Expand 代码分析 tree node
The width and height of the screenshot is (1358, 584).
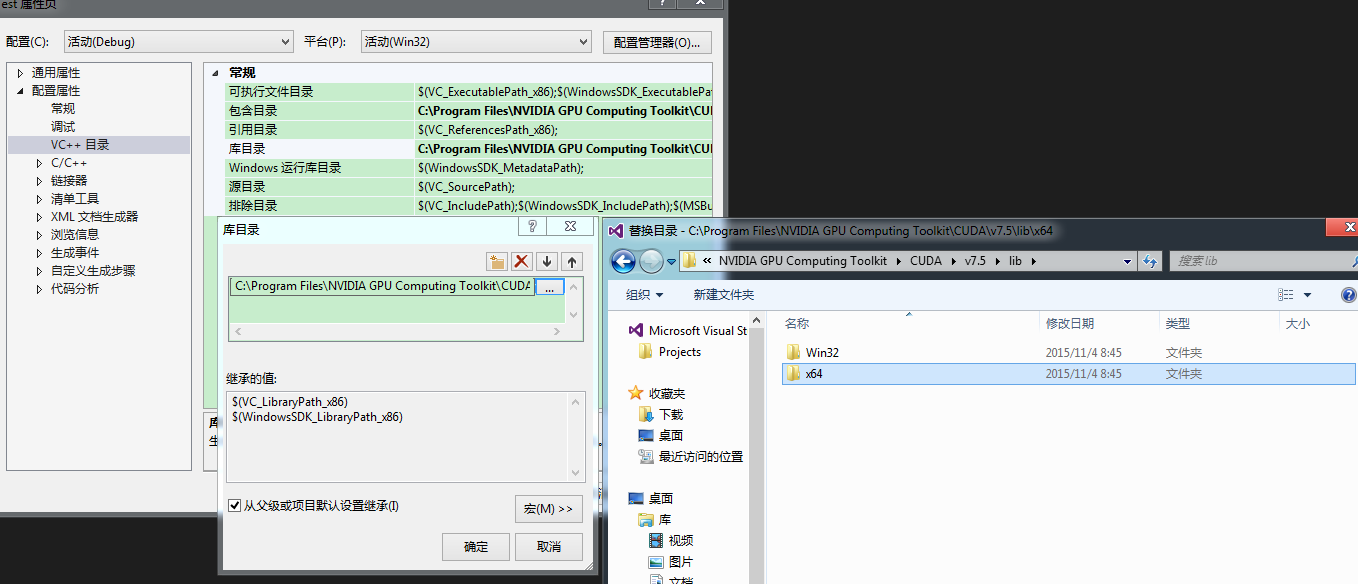point(40,289)
